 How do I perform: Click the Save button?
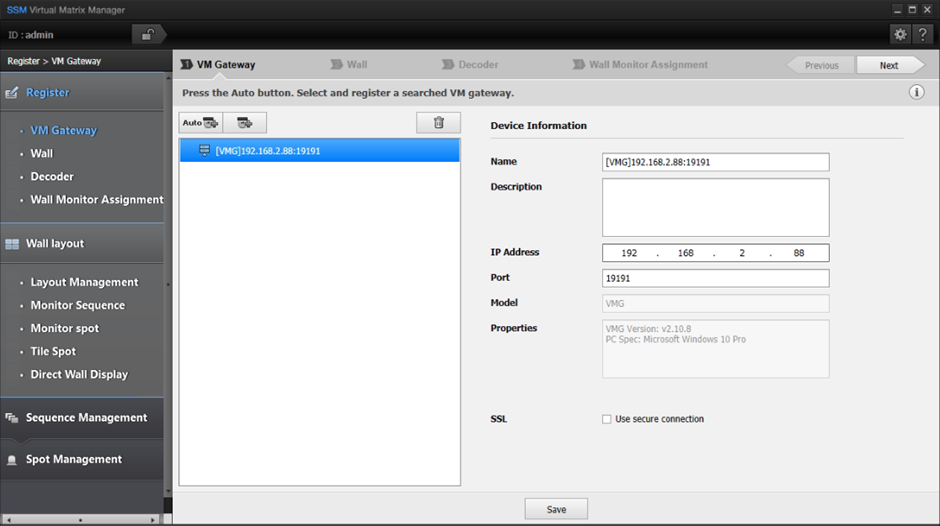[556, 509]
